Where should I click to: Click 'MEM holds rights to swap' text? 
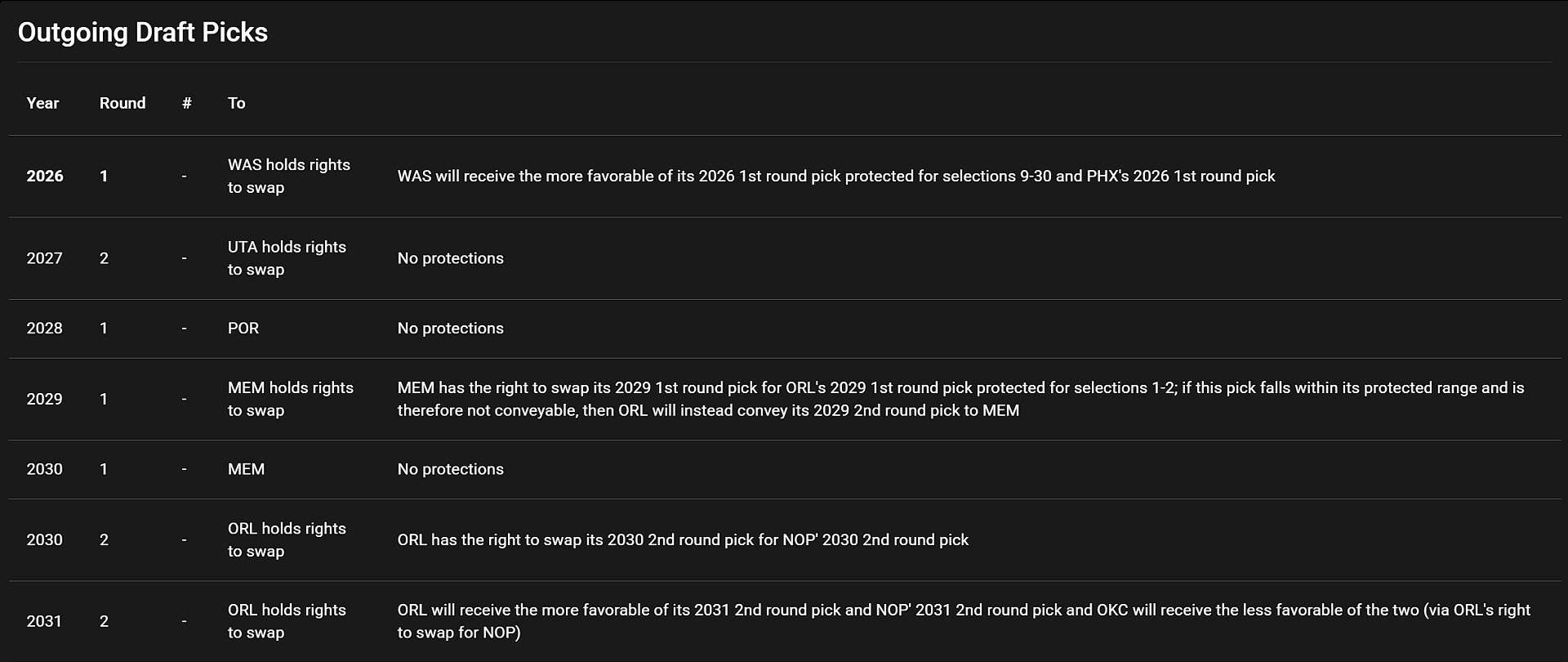point(291,399)
